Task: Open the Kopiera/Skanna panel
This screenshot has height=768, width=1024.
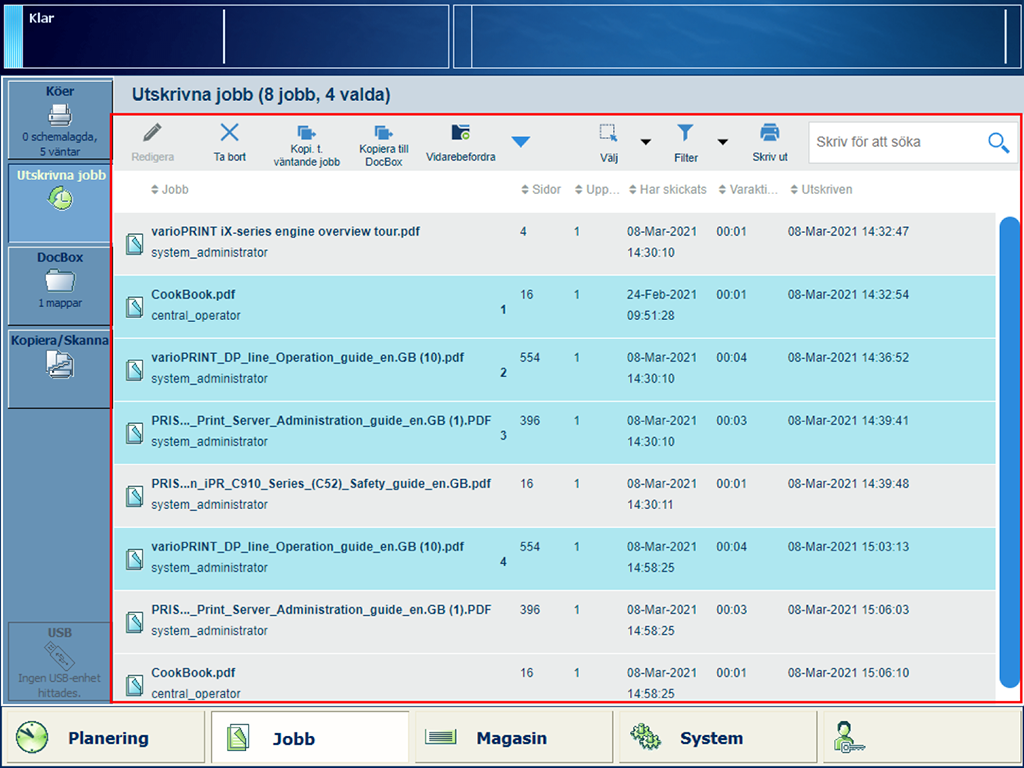Action: [x=59, y=358]
